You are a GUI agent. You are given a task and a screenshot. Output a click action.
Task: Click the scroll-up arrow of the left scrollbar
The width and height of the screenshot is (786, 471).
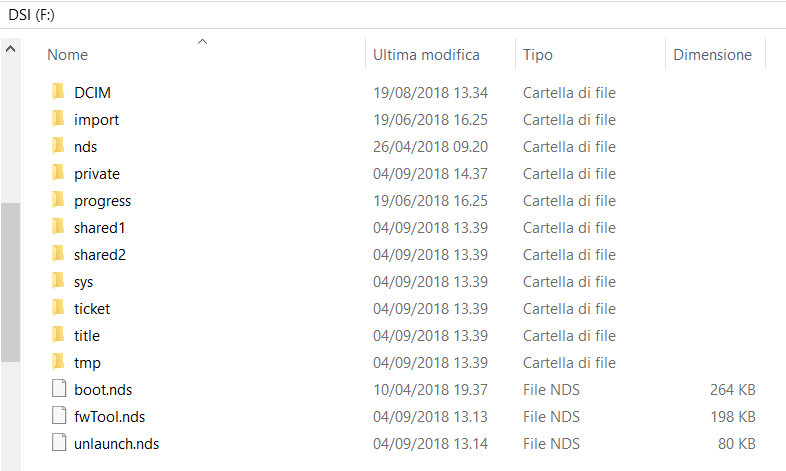(10, 49)
